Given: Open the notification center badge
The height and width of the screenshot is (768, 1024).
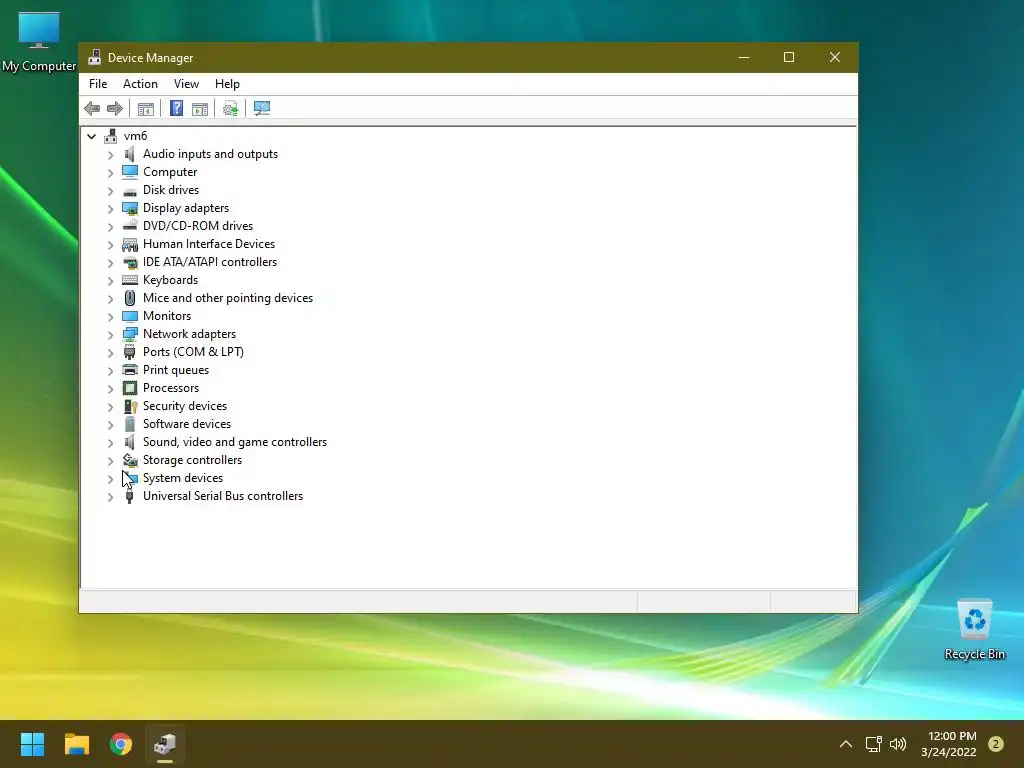Looking at the screenshot, I should (996, 744).
